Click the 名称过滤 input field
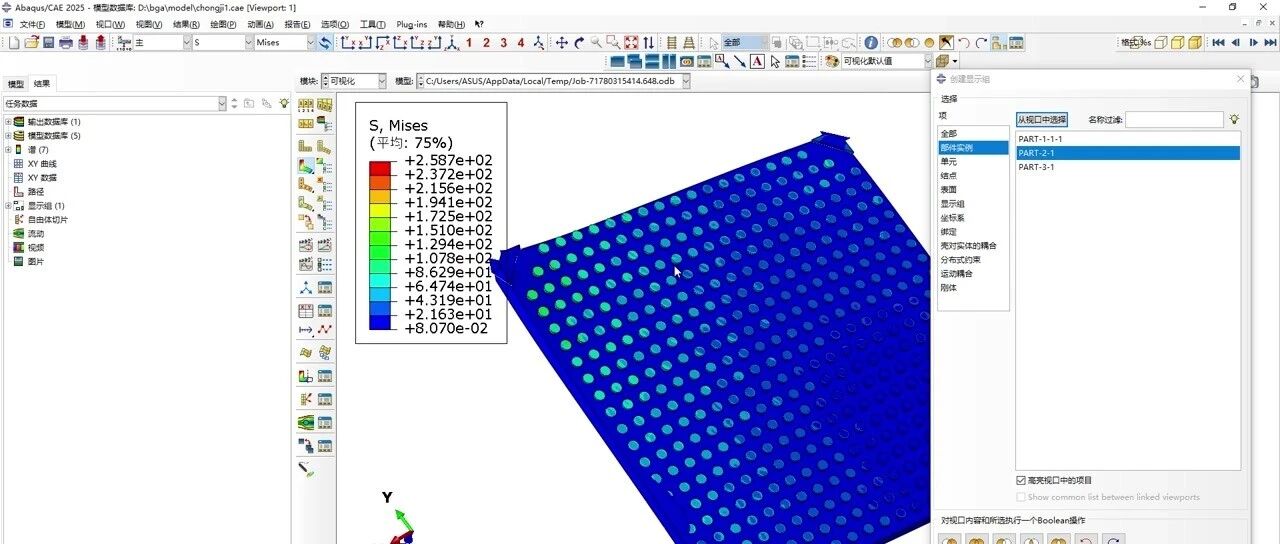Viewport: 1280px width, 544px height. (1174, 120)
